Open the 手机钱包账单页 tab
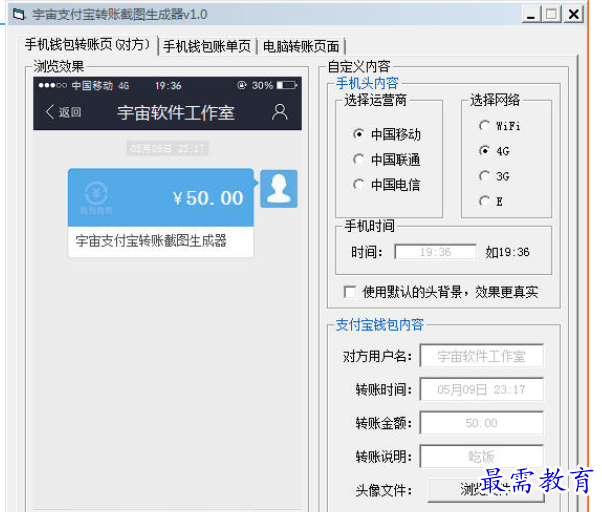This screenshot has height=512, width=602. 207,47
